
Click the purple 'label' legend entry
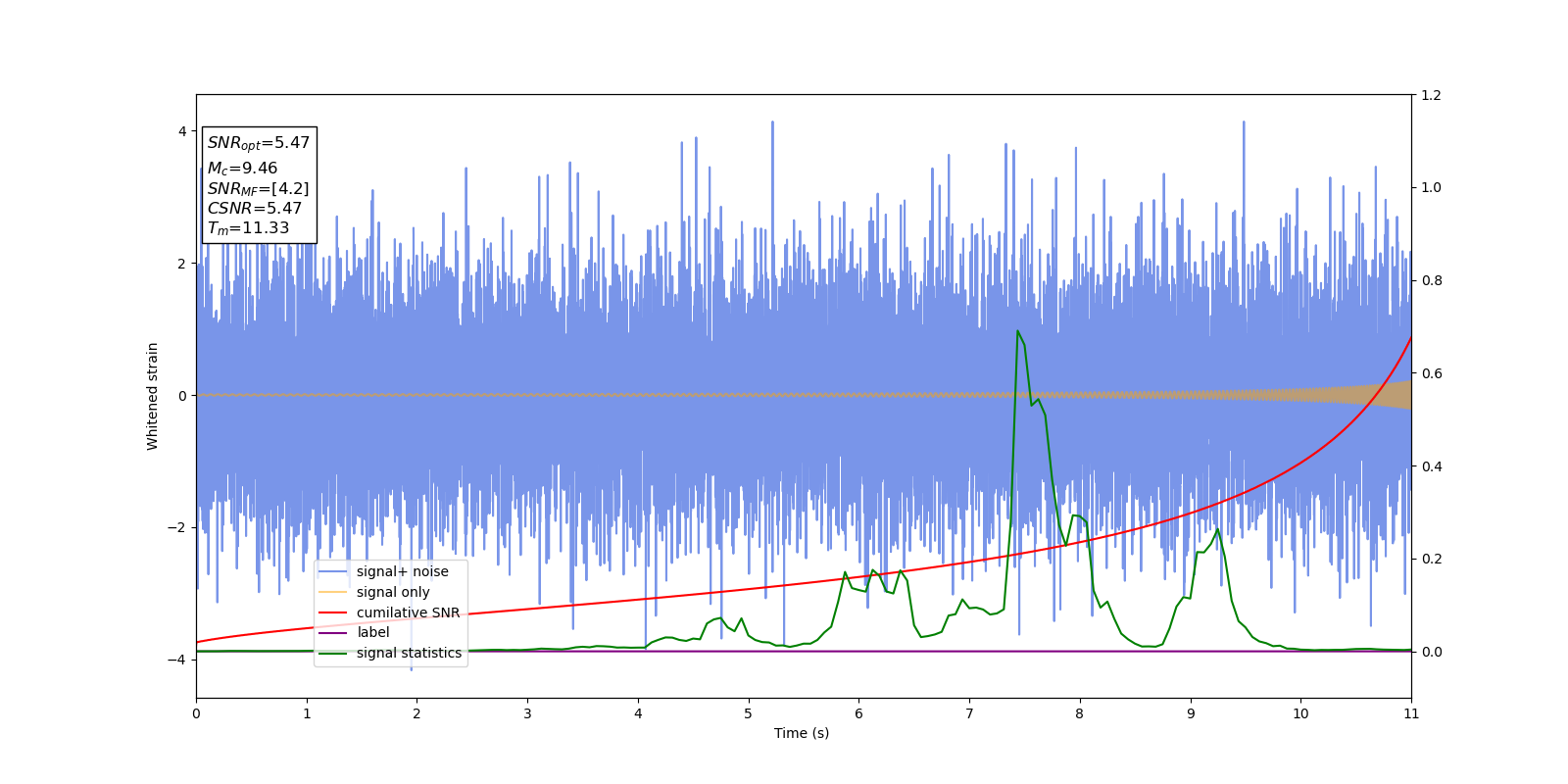tap(372, 632)
